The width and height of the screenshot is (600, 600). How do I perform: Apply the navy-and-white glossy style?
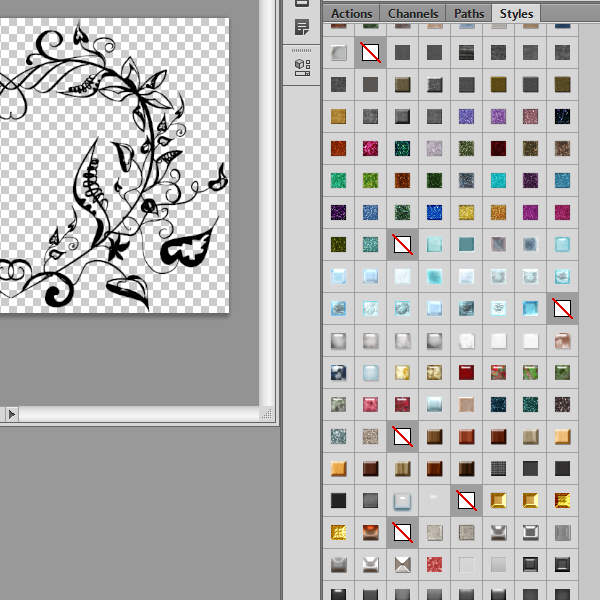click(338, 372)
